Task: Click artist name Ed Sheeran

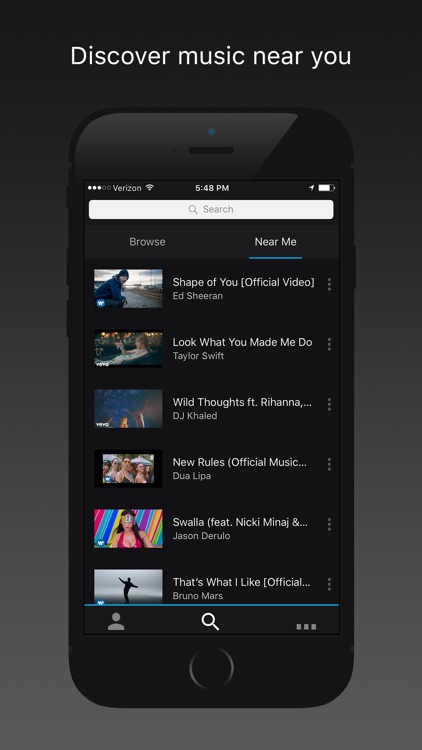Action: (198, 296)
